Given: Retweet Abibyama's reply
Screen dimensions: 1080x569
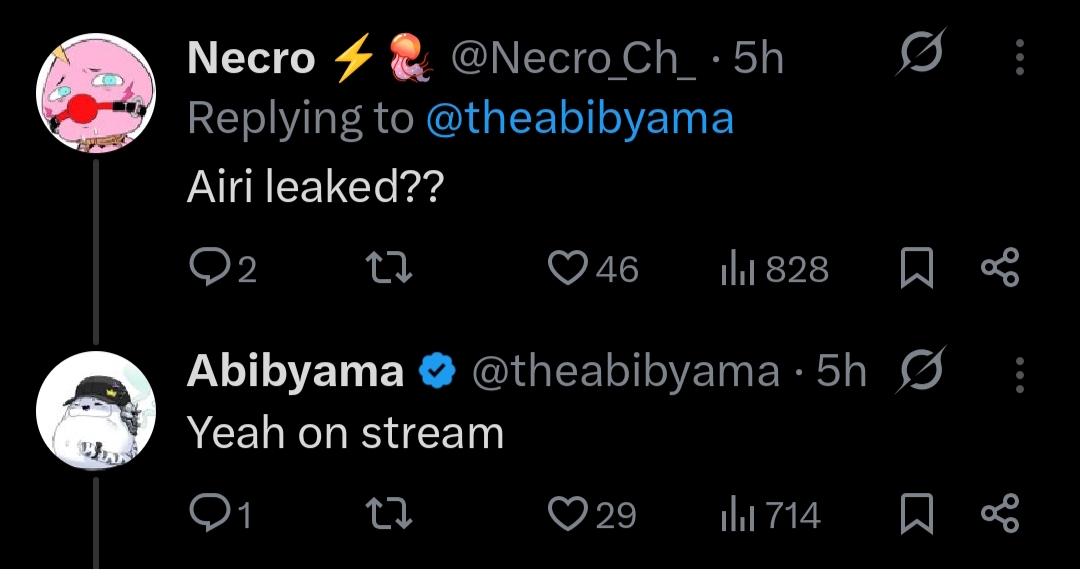Looking at the screenshot, I should 389,514.
